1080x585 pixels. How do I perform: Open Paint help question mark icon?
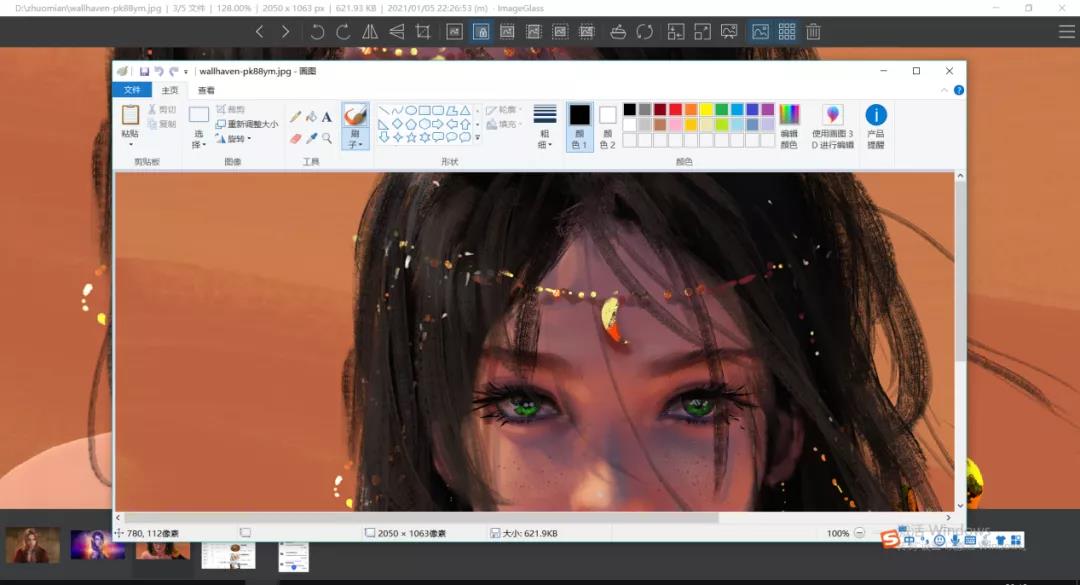pyautogui.click(x=958, y=90)
